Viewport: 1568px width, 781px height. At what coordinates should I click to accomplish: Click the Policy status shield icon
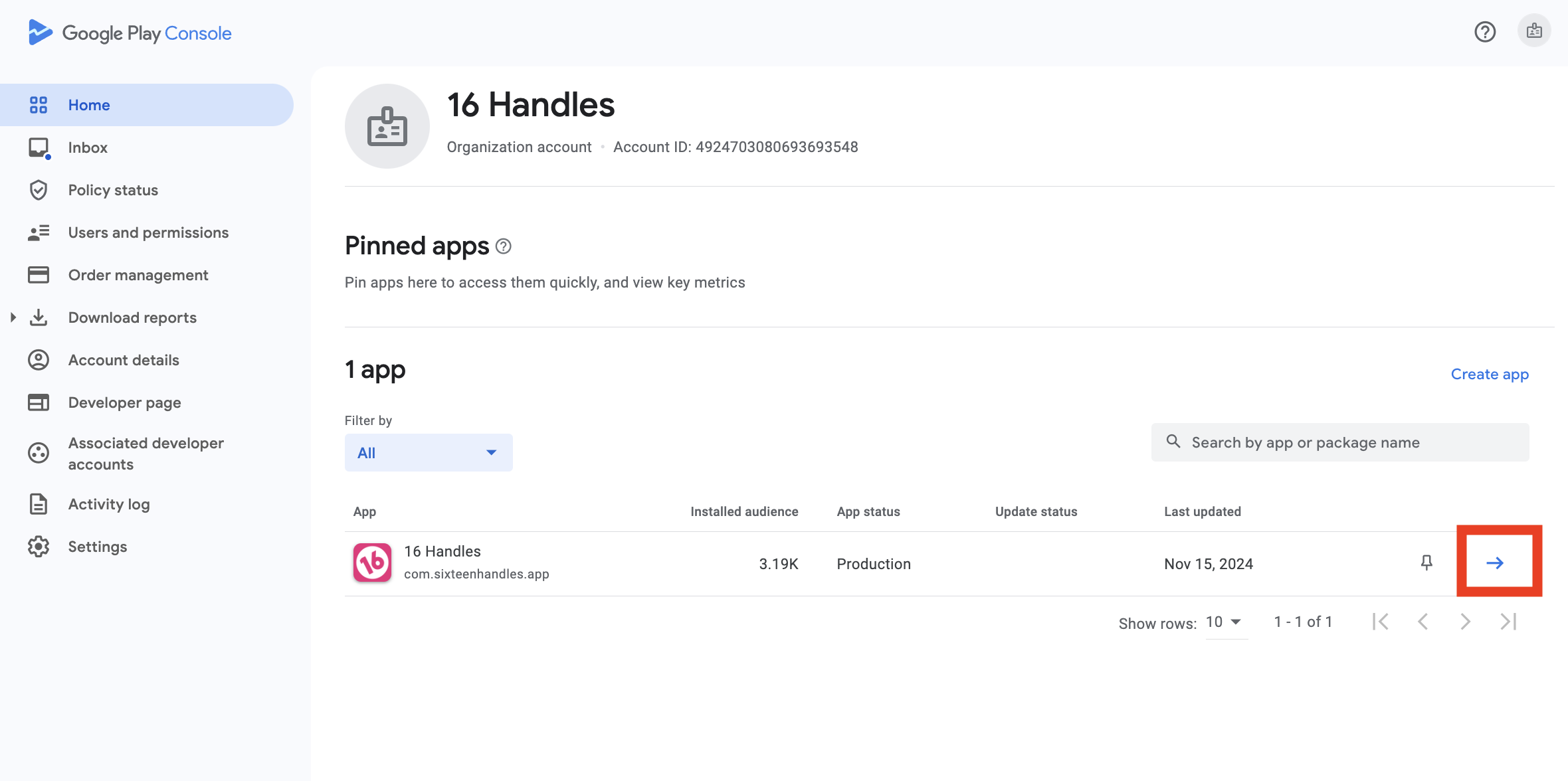coord(39,190)
